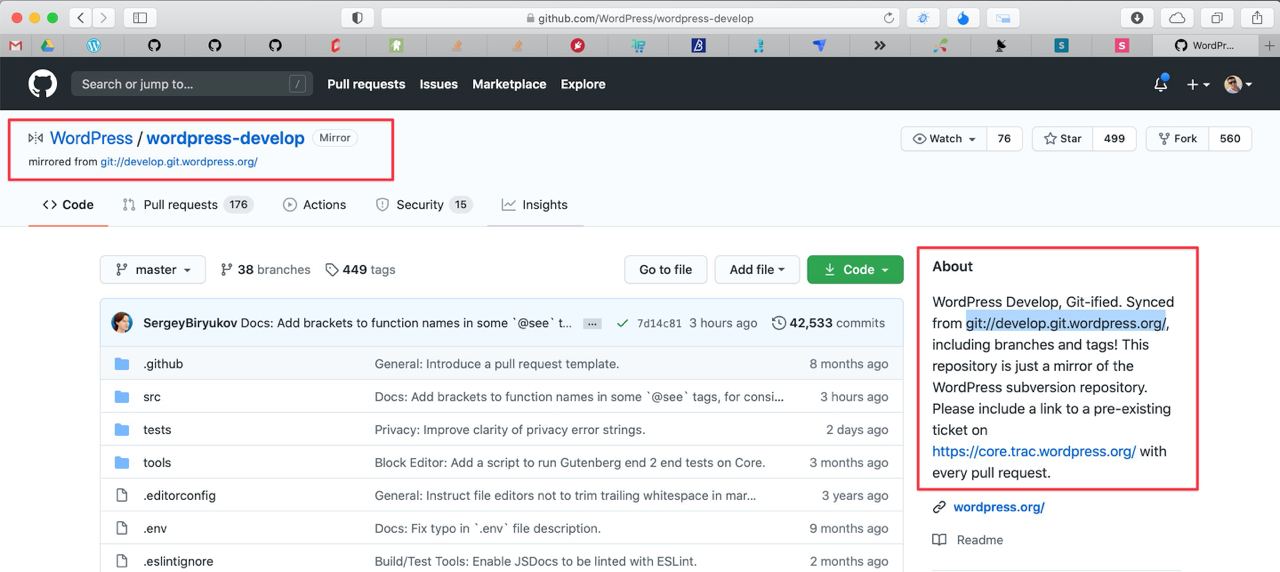The height and width of the screenshot is (572, 1280).
Task: Click the Go to file button
Action: click(x=666, y=270)
